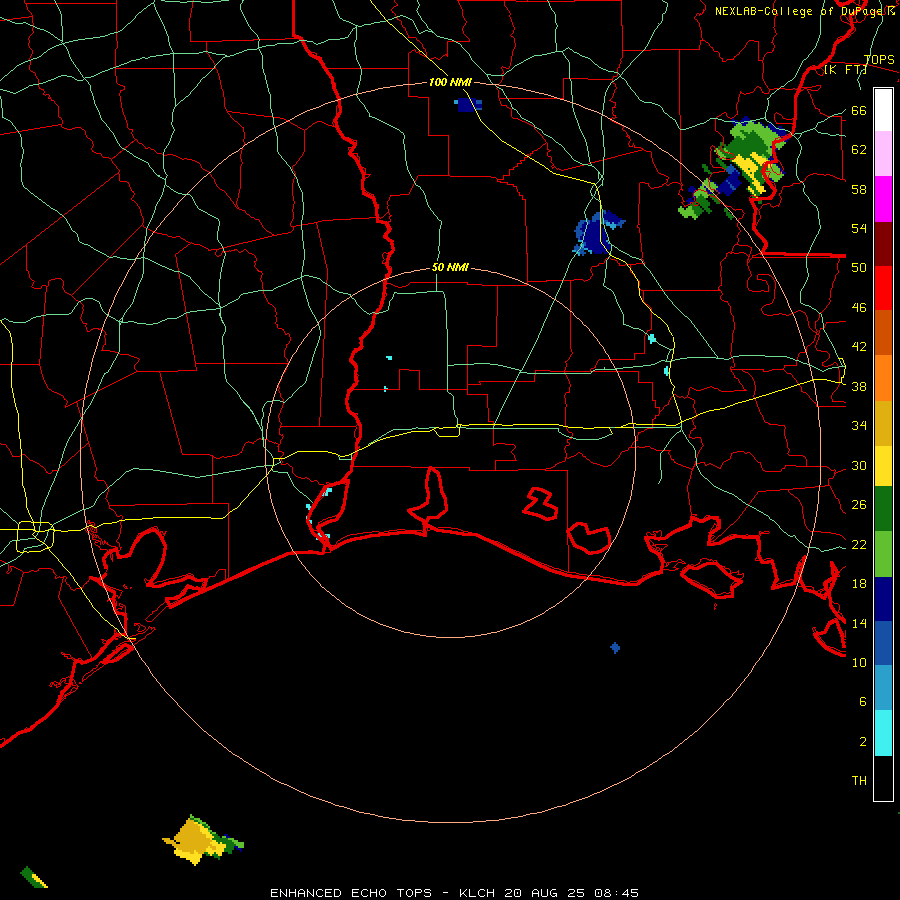This screenshot has width=900, height=900.
Task: Select the bright red legend swatch
Action: click(x=883, y=288)
